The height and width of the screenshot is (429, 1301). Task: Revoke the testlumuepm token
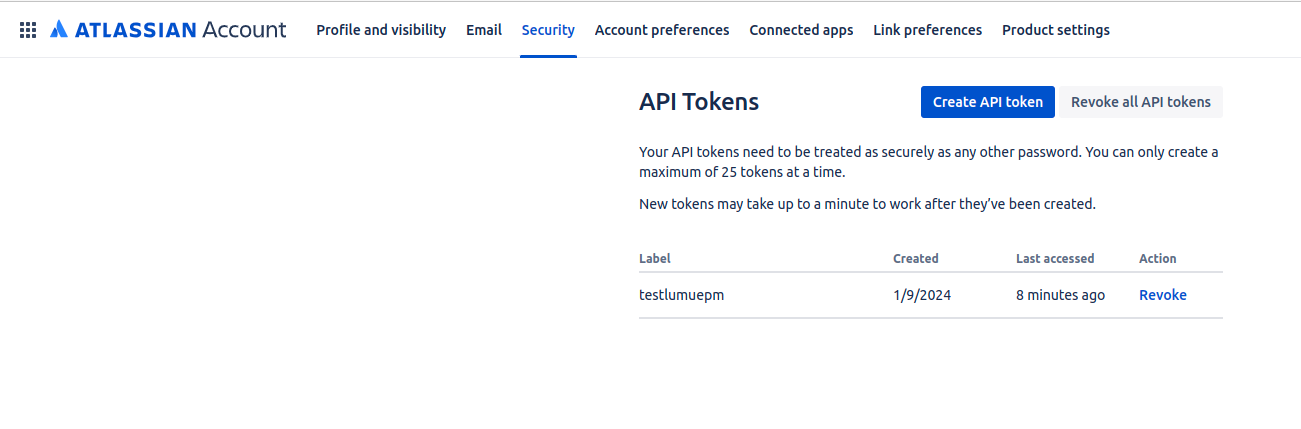tap(1162, 295)
